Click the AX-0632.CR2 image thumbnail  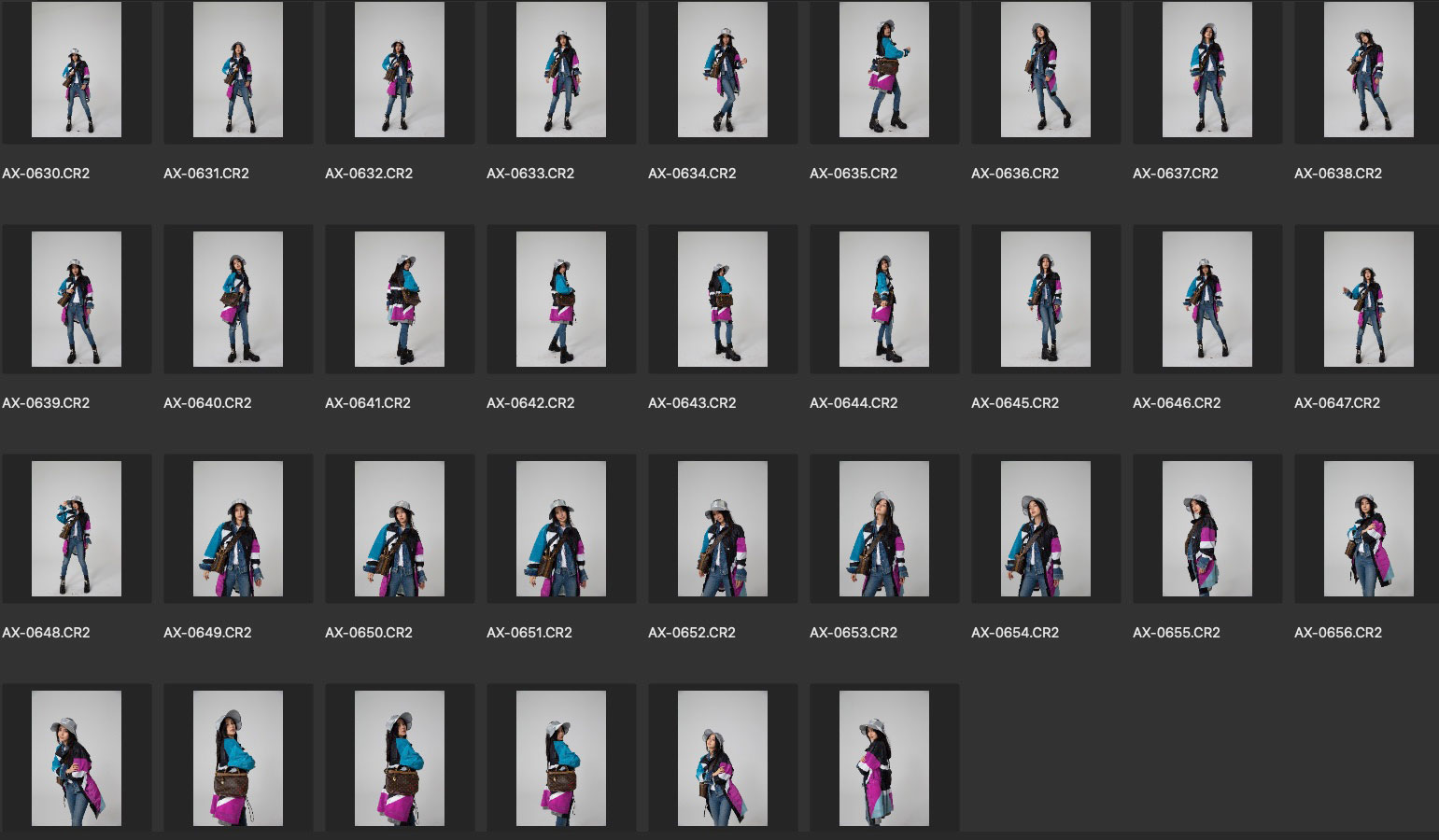pyautogui.click(x=400, y=70)
